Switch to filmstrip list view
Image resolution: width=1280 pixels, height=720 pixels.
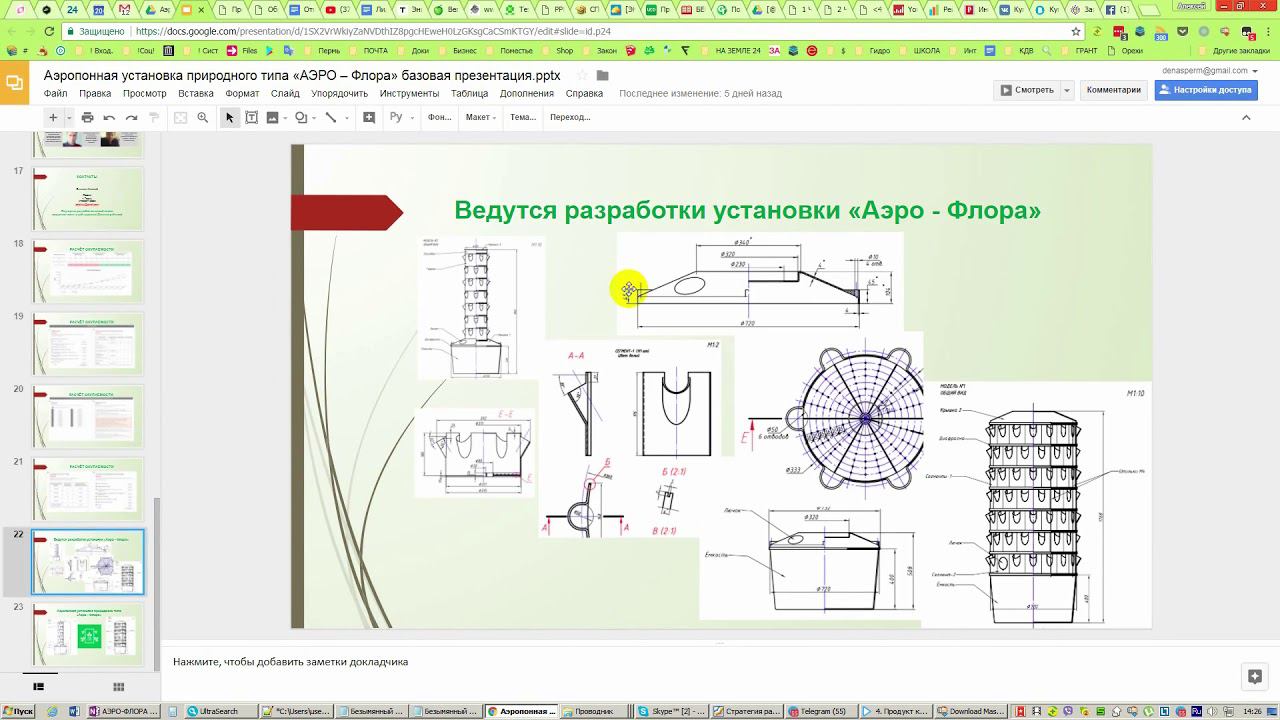coord(39,687)
